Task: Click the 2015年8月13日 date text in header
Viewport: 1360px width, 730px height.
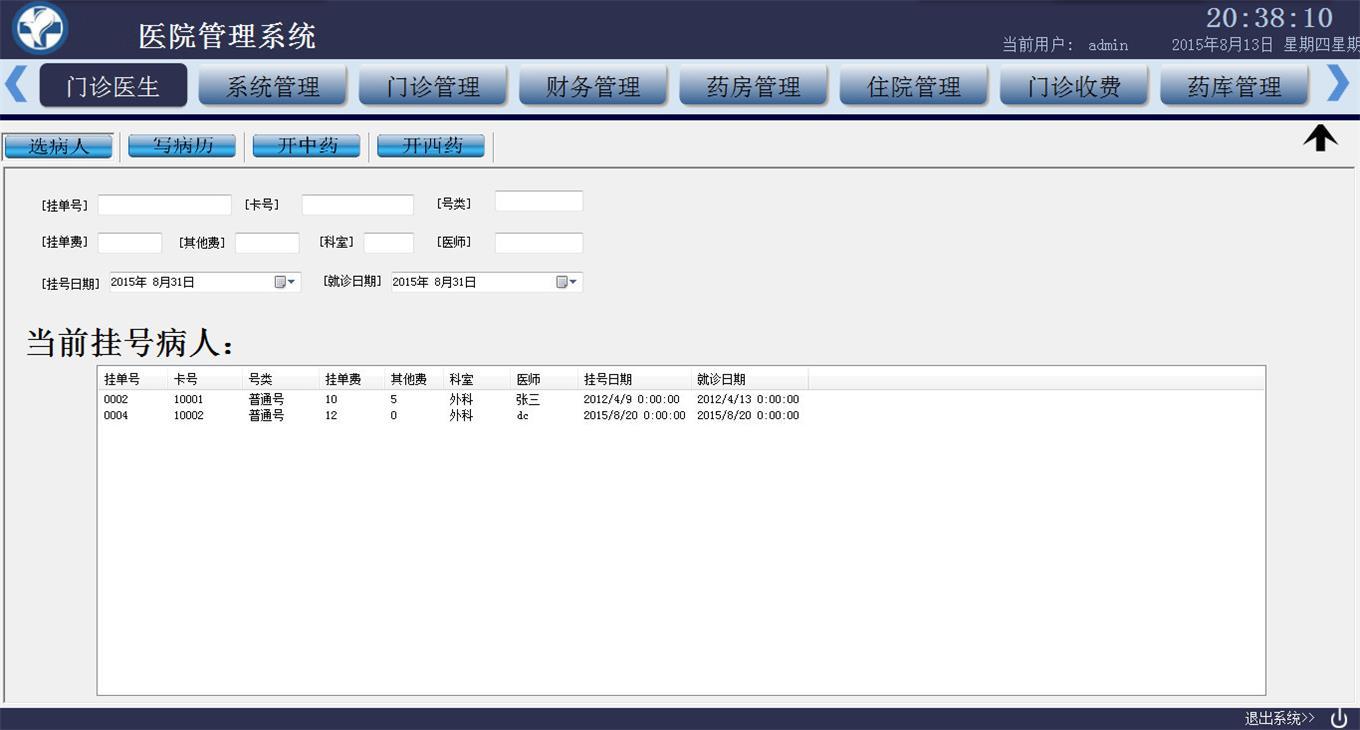Action: pos(1222,45)
